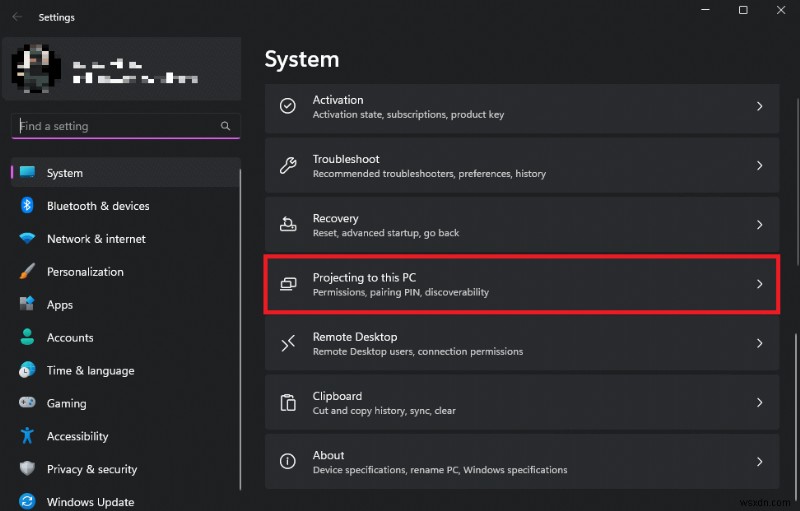Click 'Cut and copy history, sync, clear'
Image resolution: width=800 pixels, height=511 pixels.
(x=384, y=411)
